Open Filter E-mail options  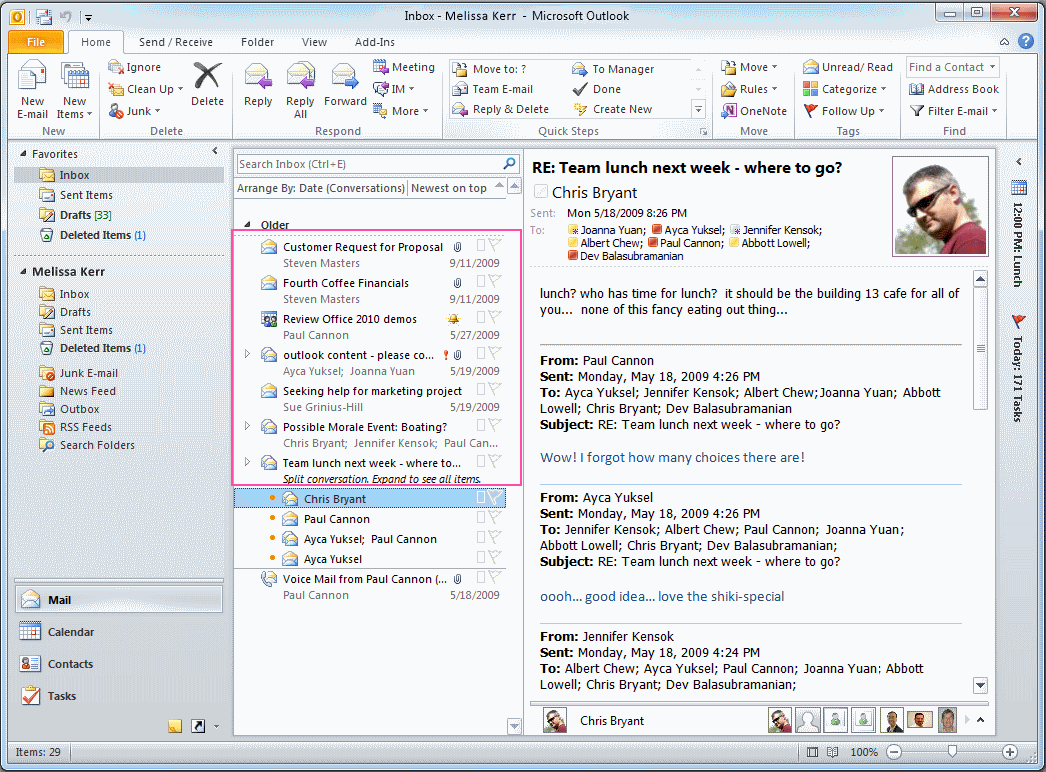[954, 111]
